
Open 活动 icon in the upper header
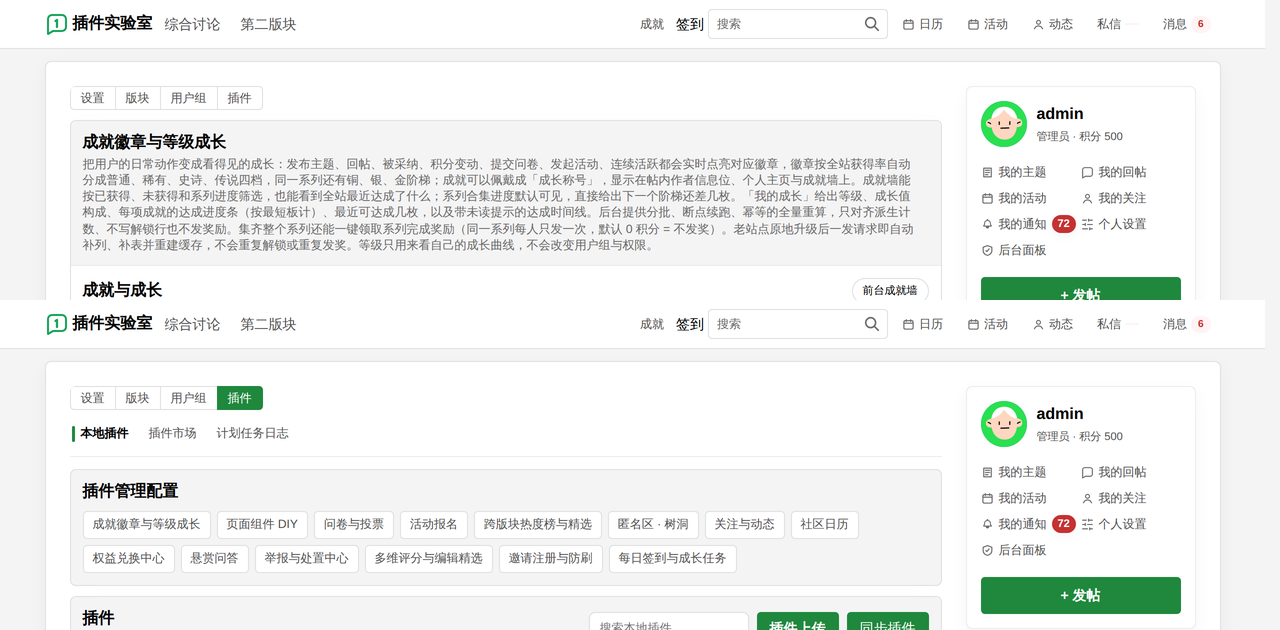[973, 24]
